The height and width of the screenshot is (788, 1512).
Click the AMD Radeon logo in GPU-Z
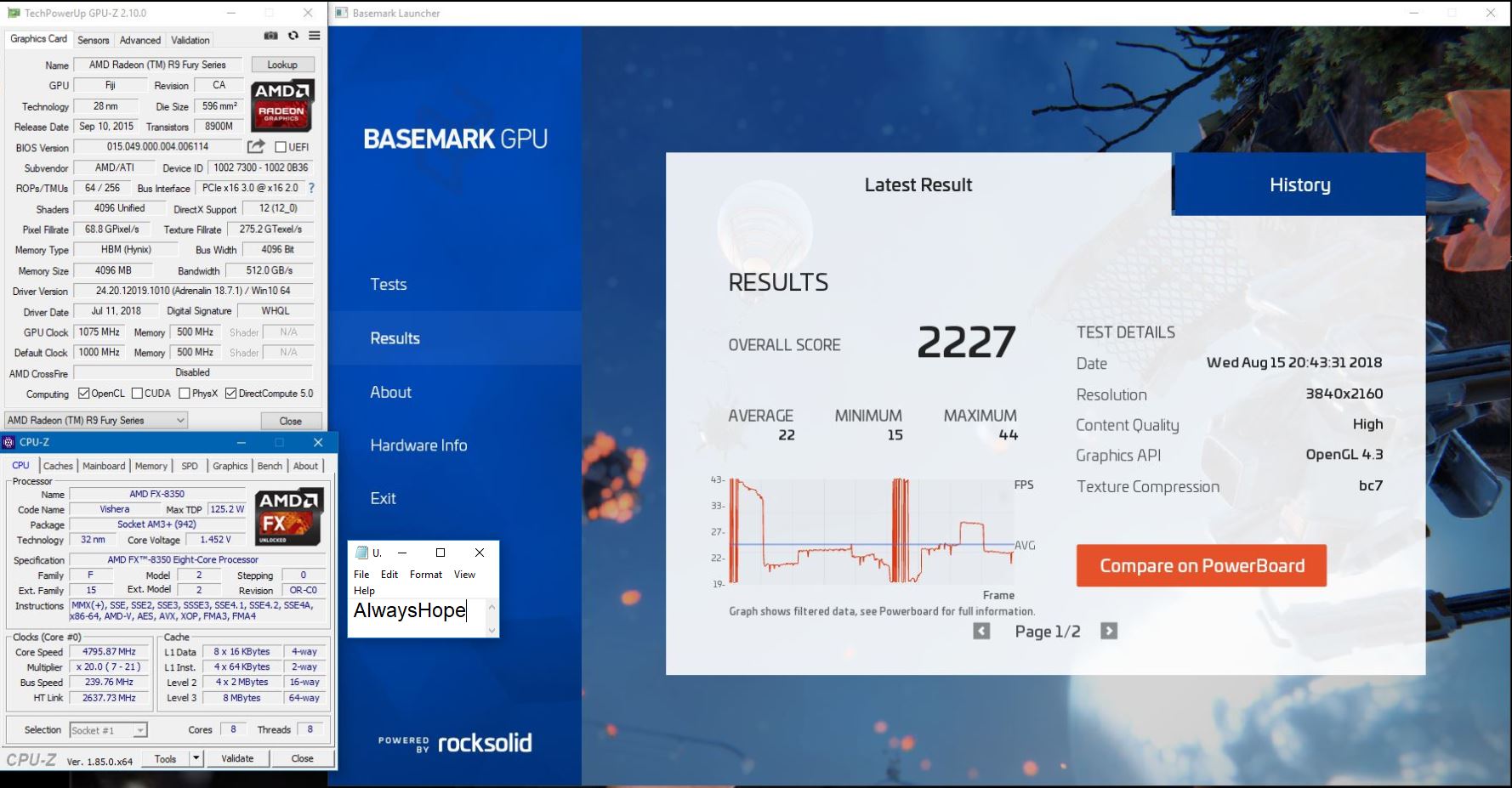[x=282, y=105]
